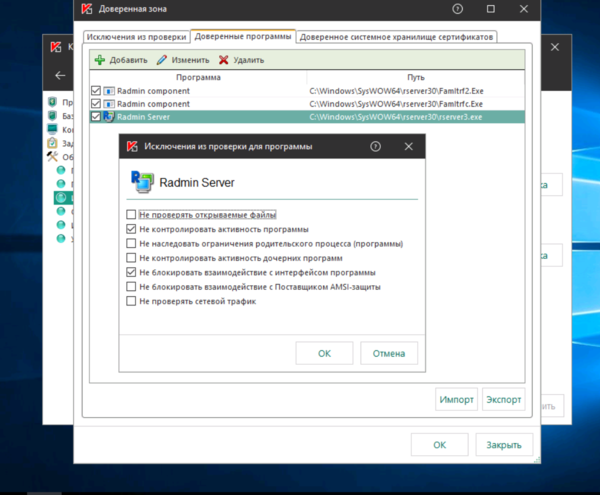Click icon of Famltrf2.Exe Radmin component row
600x495 pixels.
[109, 91]
